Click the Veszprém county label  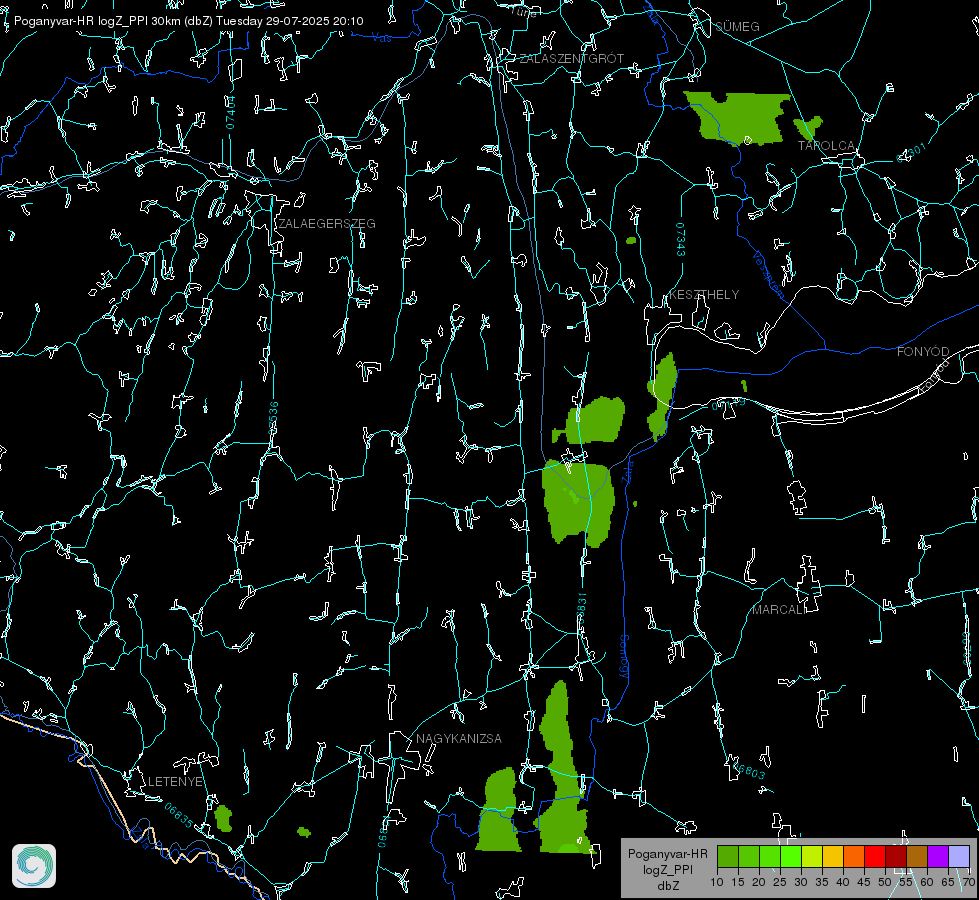click(769, 274)
